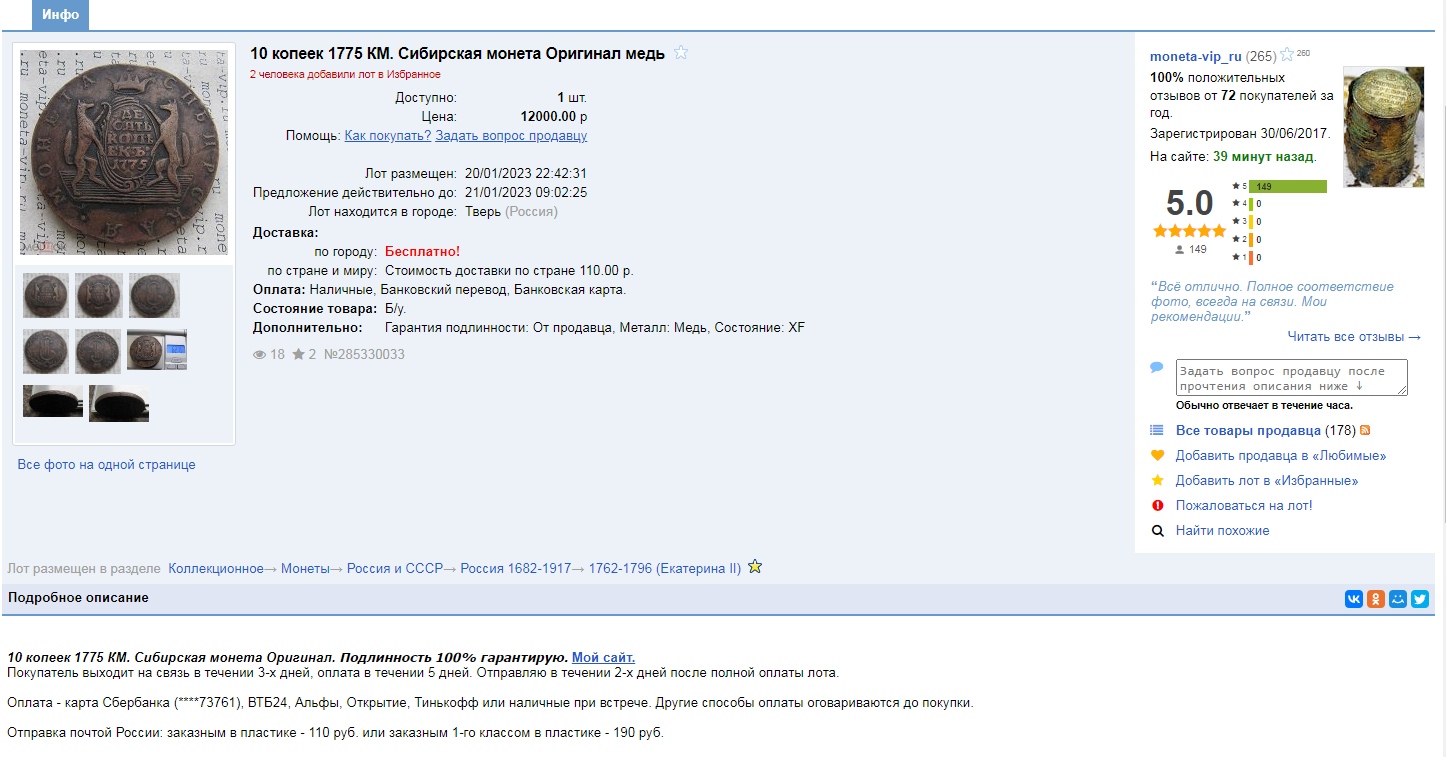The width and height of the screenshot is (1446, 757).
Task: Share the lot on Odnoklassniki
Action: 1376,599
